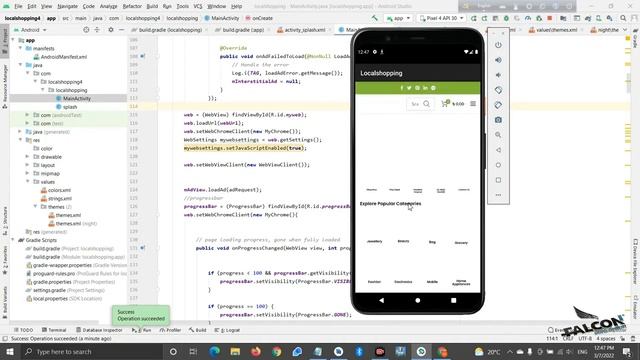Open the Android project view dropdown
The image size is (640, 360).
(30, 30)
